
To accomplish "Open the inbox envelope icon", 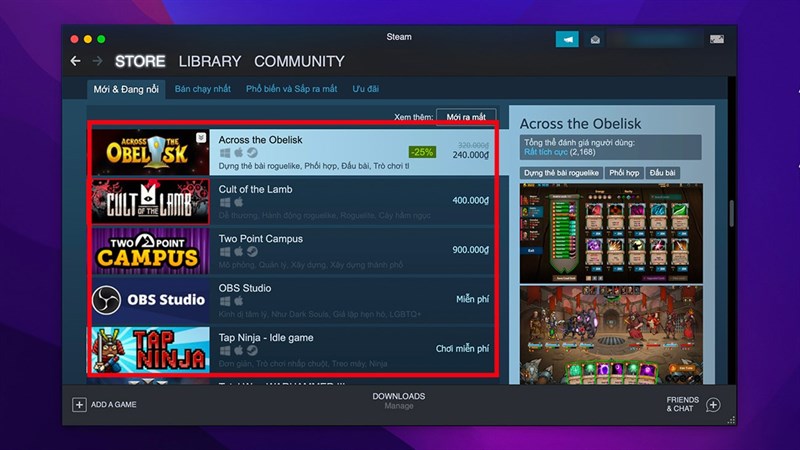I will click(x=595, y=39).
